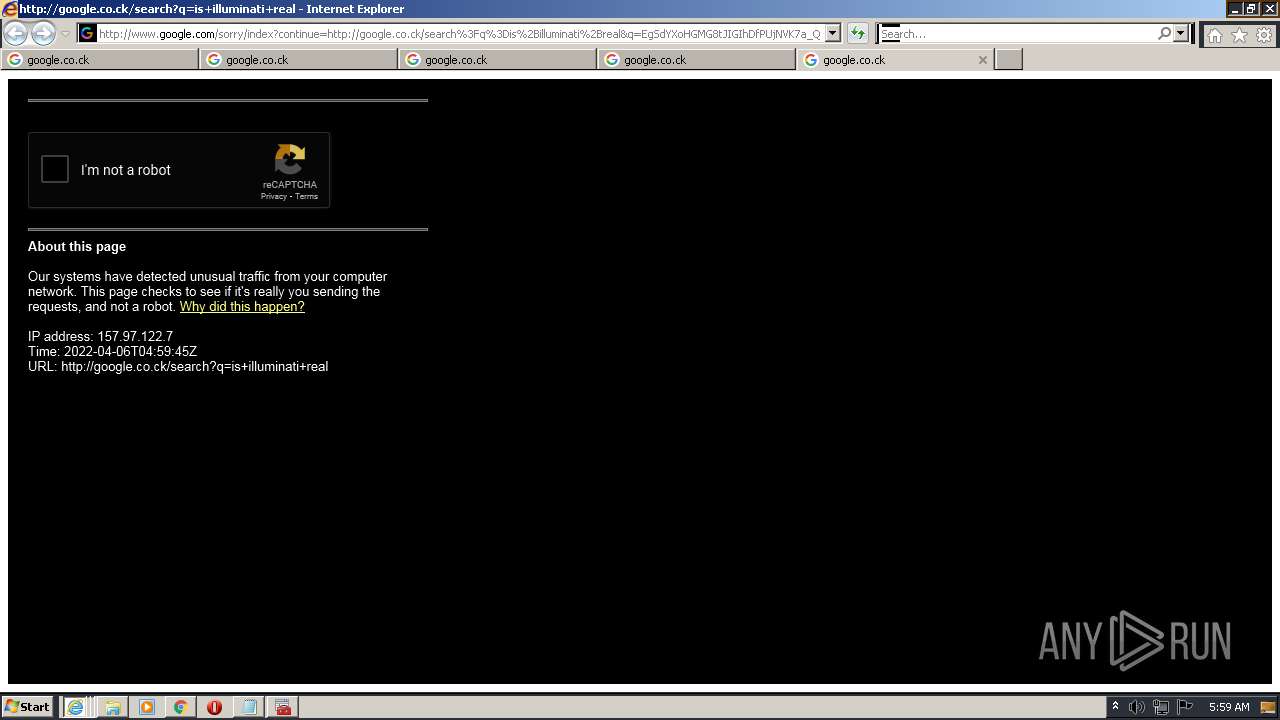Open a new blank tab
1280x720 pixels.
pos(1009,60)
